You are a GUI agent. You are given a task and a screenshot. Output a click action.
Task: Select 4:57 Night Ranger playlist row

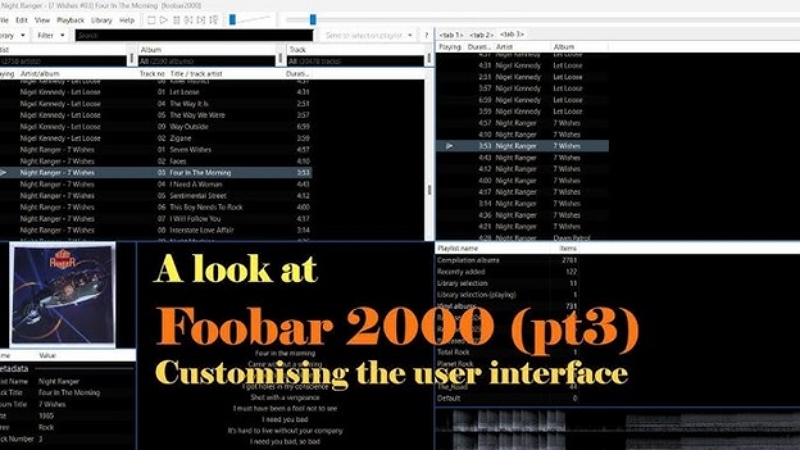[x=522, y=123]
